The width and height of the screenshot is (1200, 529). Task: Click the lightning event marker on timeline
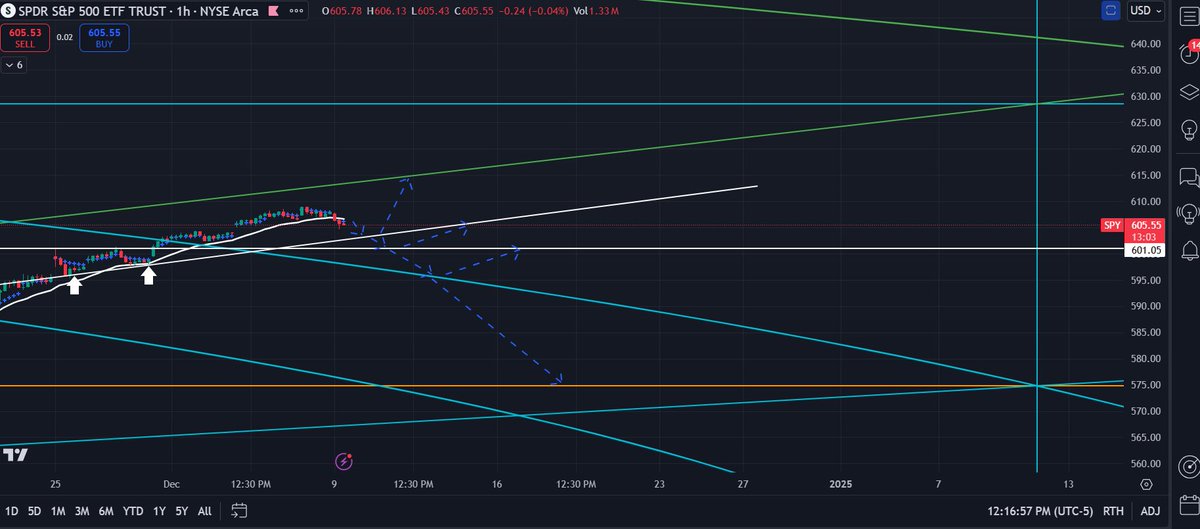344,461
